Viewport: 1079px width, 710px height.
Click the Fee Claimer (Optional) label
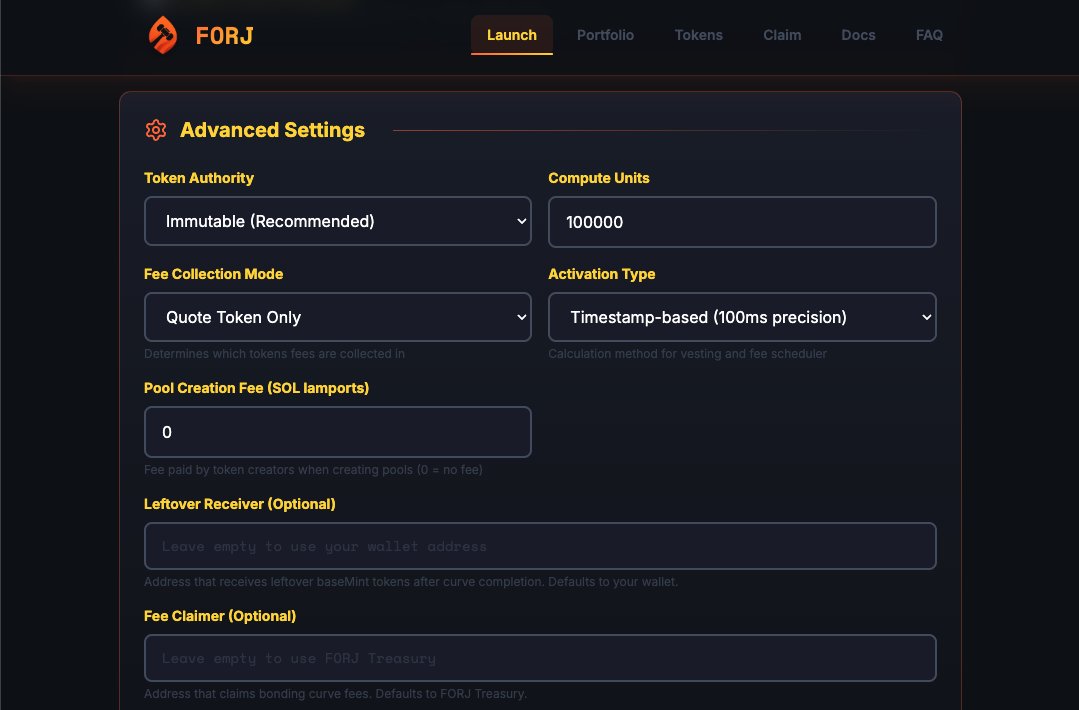point(220,616)
